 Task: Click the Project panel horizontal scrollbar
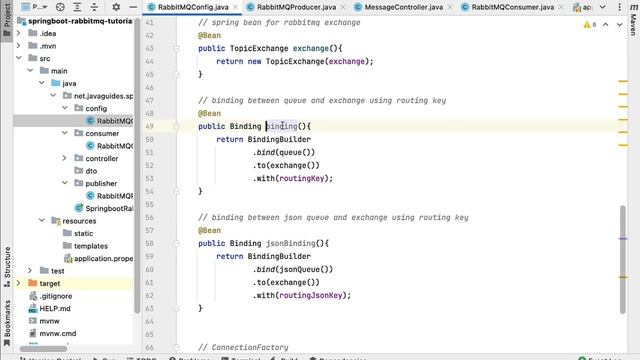pyautogui.click(x=43, y=349)
